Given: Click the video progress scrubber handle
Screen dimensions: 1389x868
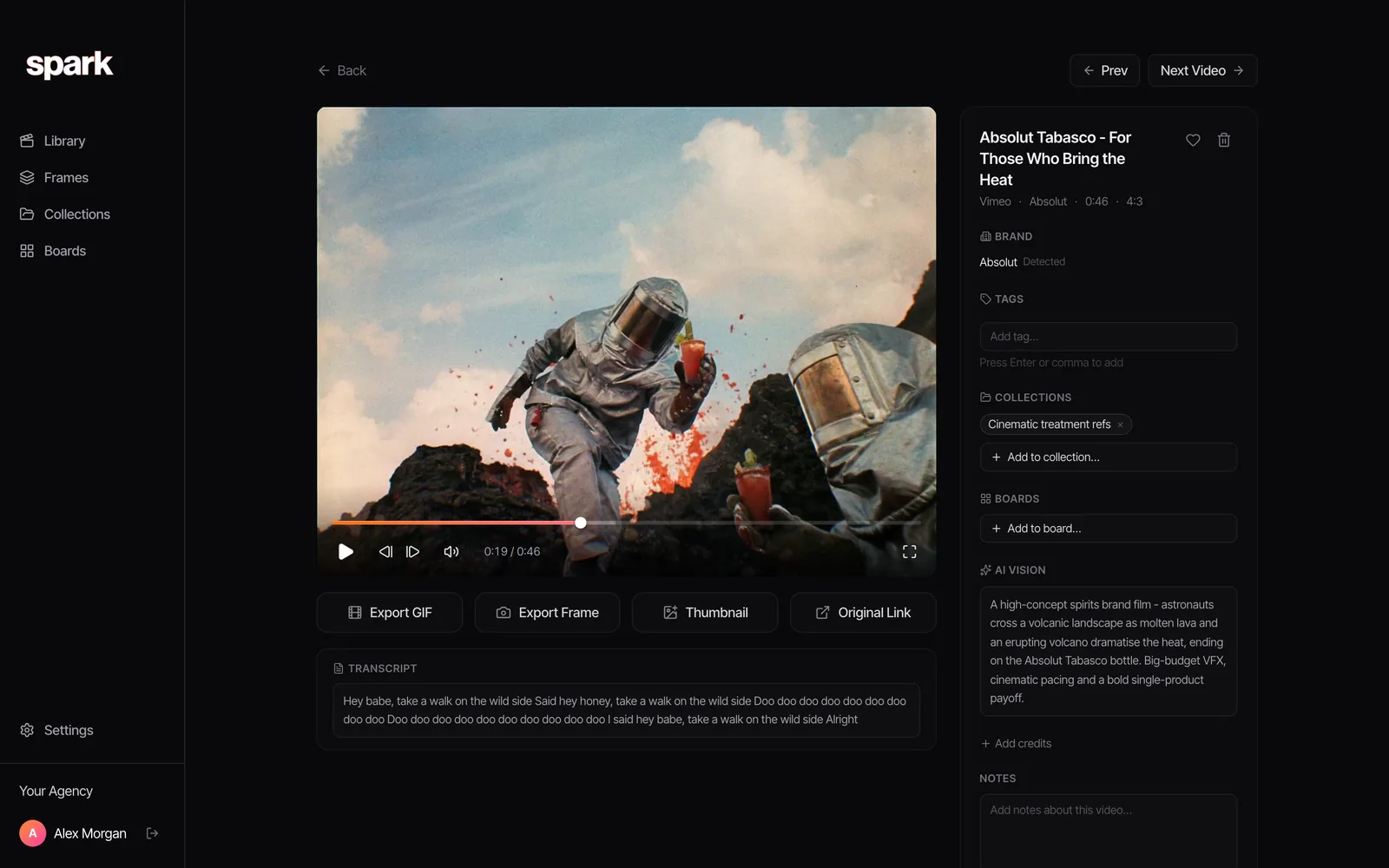Looking at the screenshot, I should click(x=581, y=523).
